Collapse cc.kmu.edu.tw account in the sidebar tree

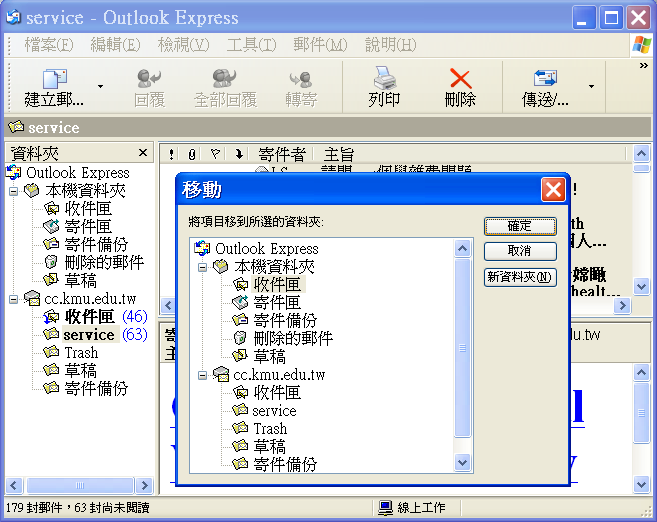tap(13, 299)
